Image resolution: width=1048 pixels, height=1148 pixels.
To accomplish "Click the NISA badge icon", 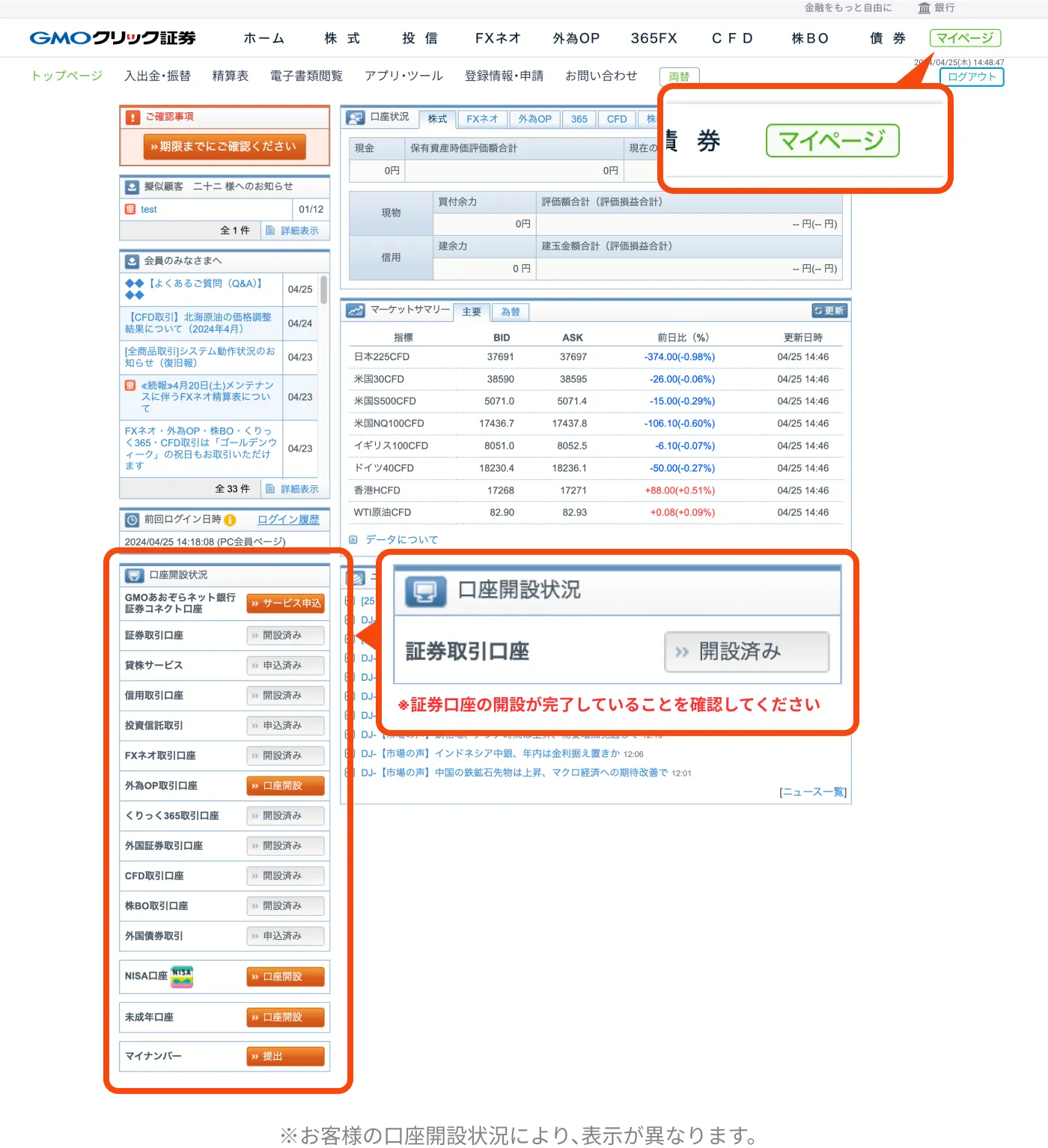I will point(182,976).
